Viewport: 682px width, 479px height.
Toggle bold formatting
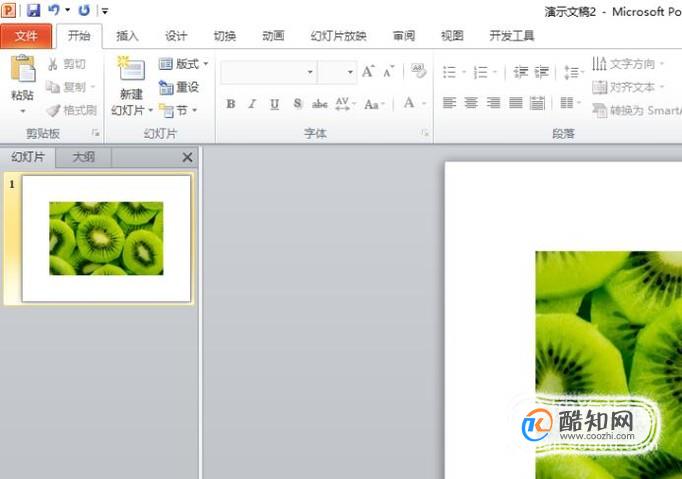(231, 104)
